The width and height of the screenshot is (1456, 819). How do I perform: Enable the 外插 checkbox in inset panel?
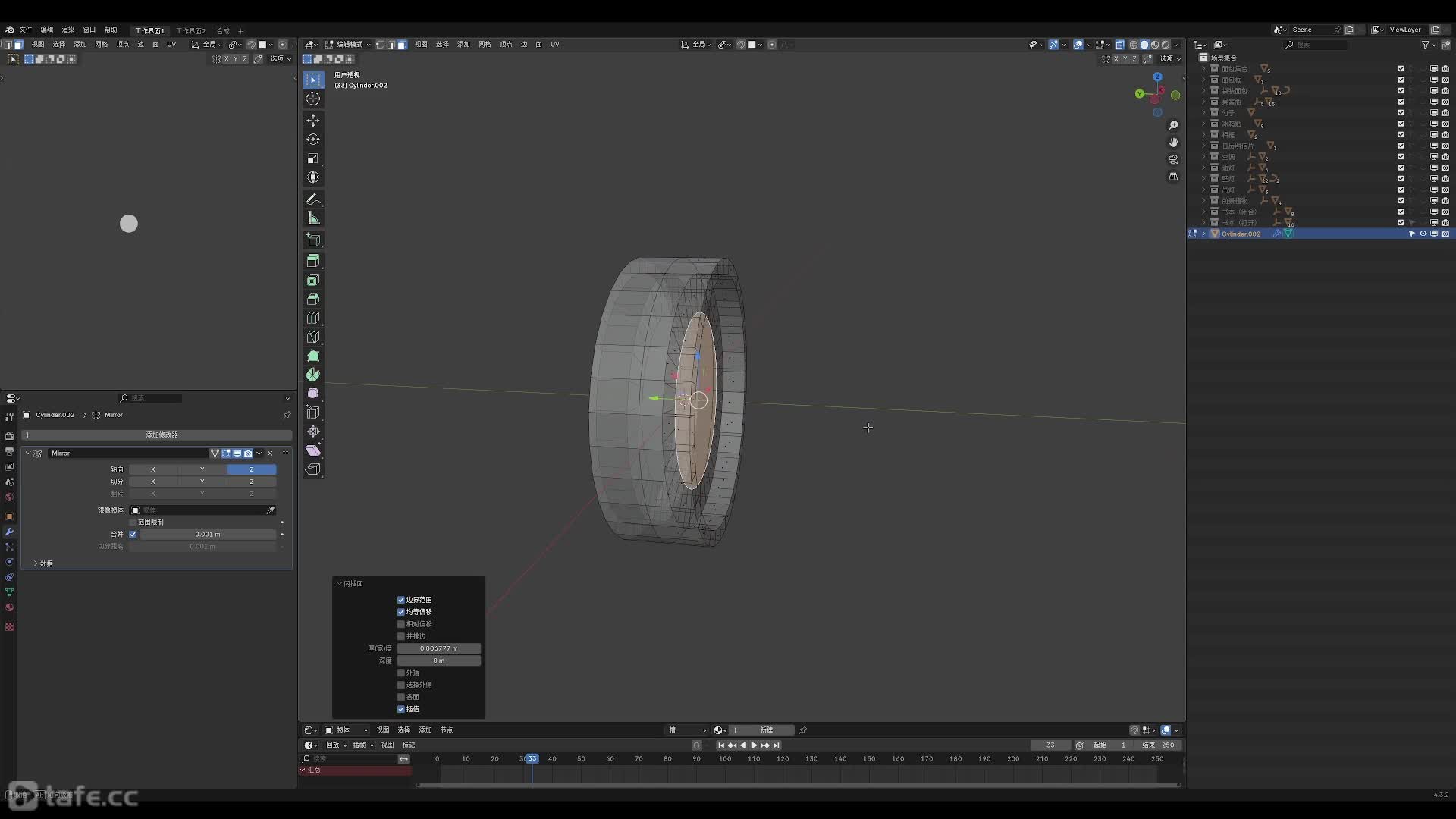coord(401,673)
